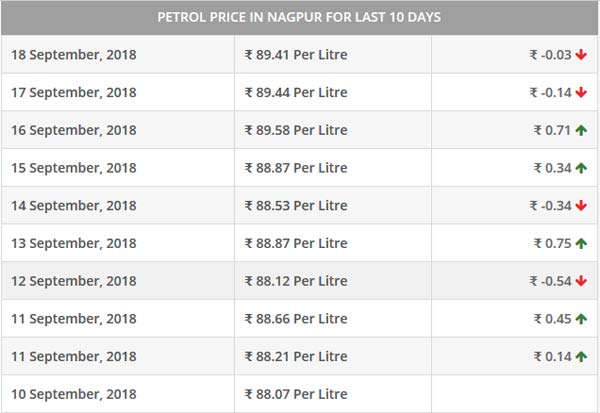The width and height of the screenshot is (600, 413).
Task: Click the green up arrow beside ₹ 0.45
Action: pos(581,319)
